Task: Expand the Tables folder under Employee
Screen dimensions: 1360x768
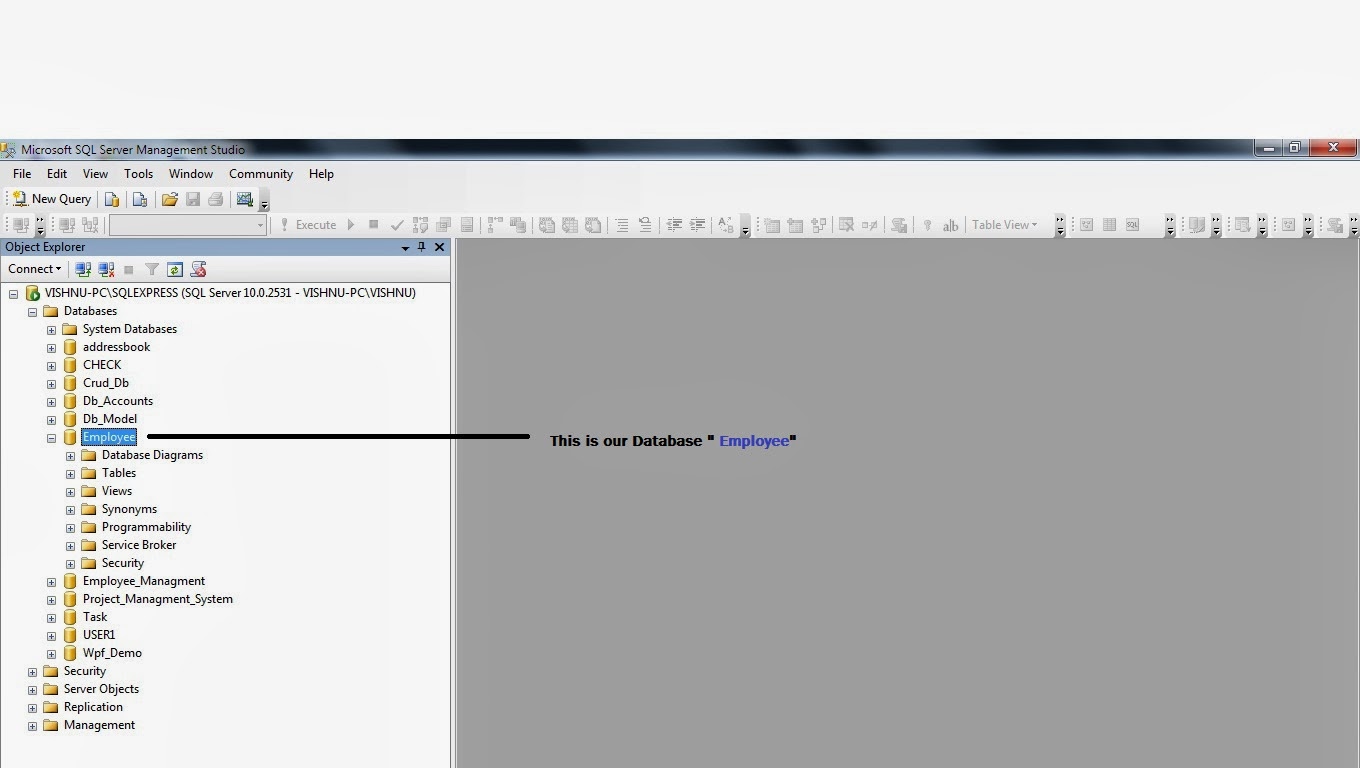Action: (x=70, y=474)
